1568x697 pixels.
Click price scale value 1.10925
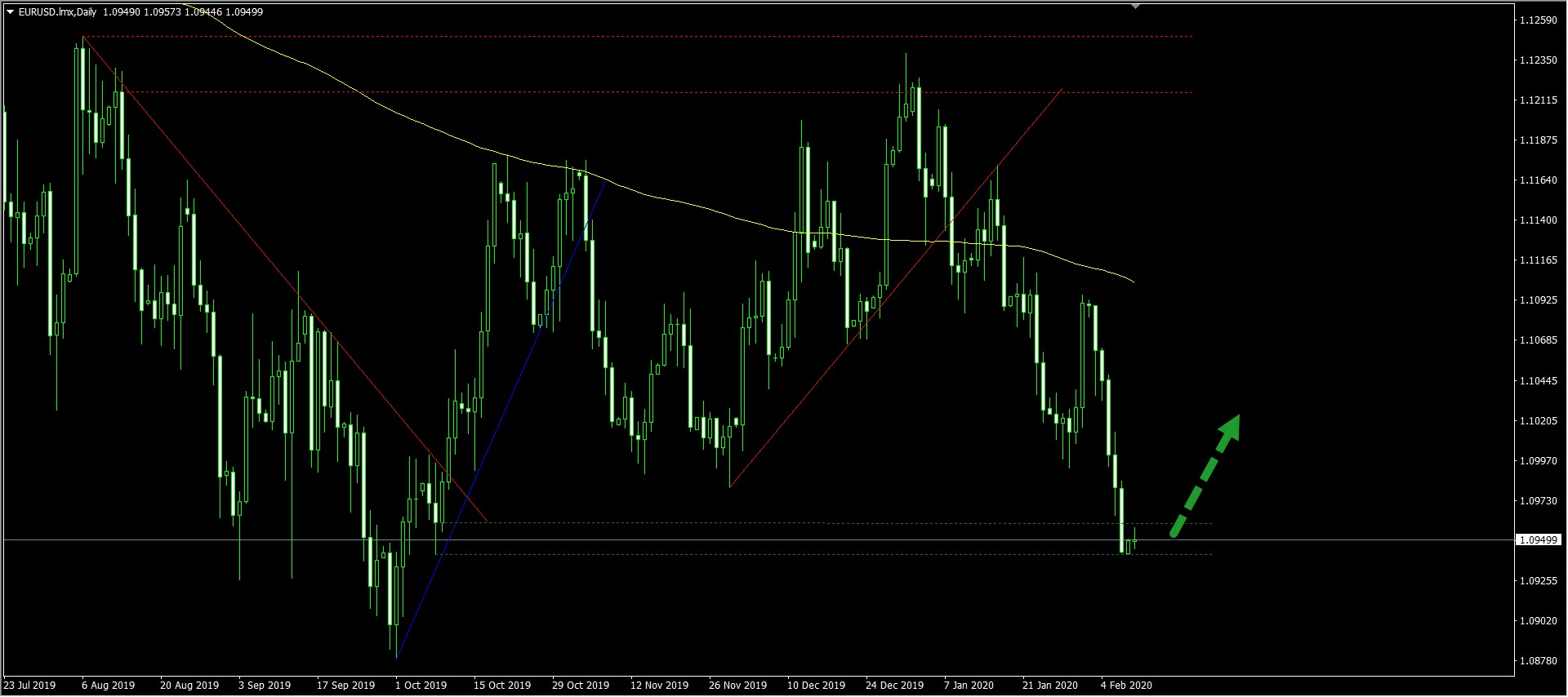(1539, 300)
